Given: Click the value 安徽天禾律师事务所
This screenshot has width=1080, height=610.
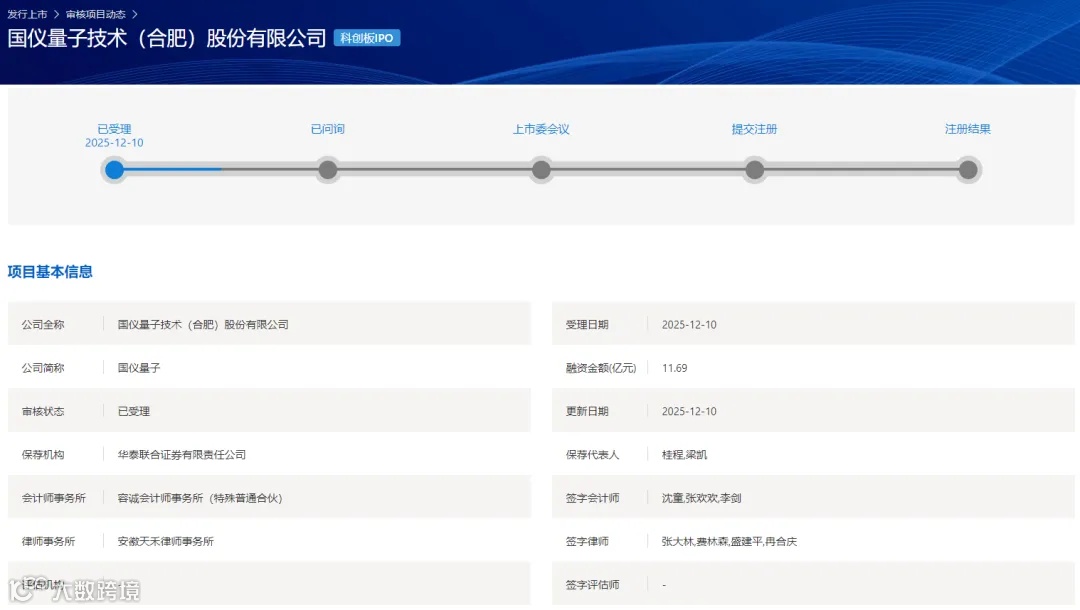Looking at the screenshot, I should point(165,541).
